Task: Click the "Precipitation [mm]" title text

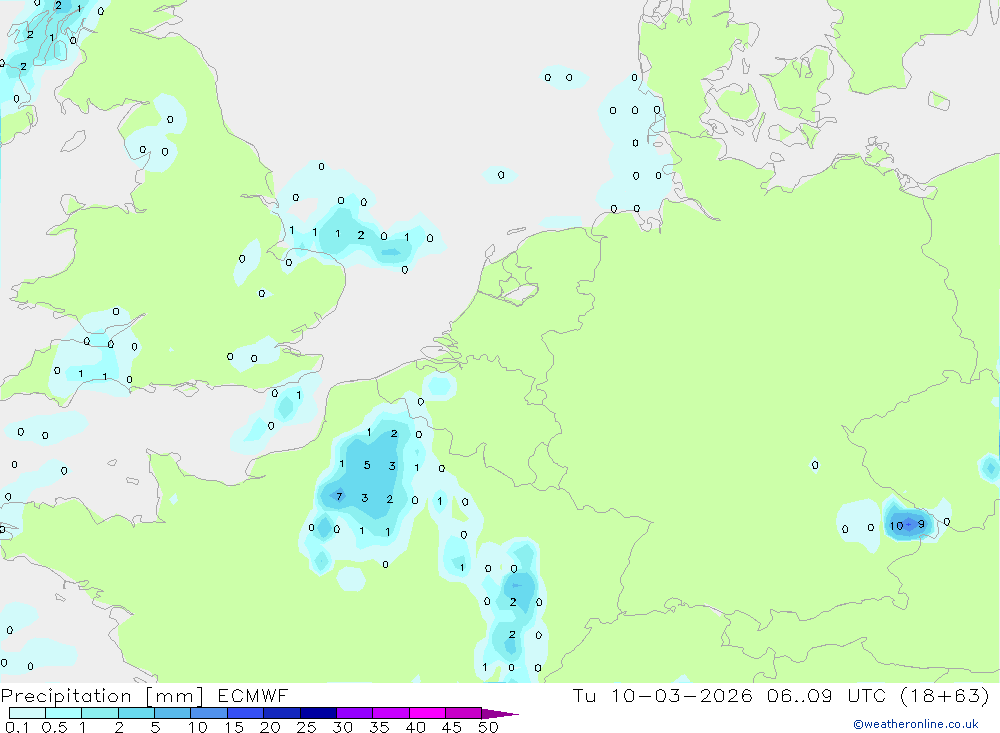Action: (x=102, y=695)
